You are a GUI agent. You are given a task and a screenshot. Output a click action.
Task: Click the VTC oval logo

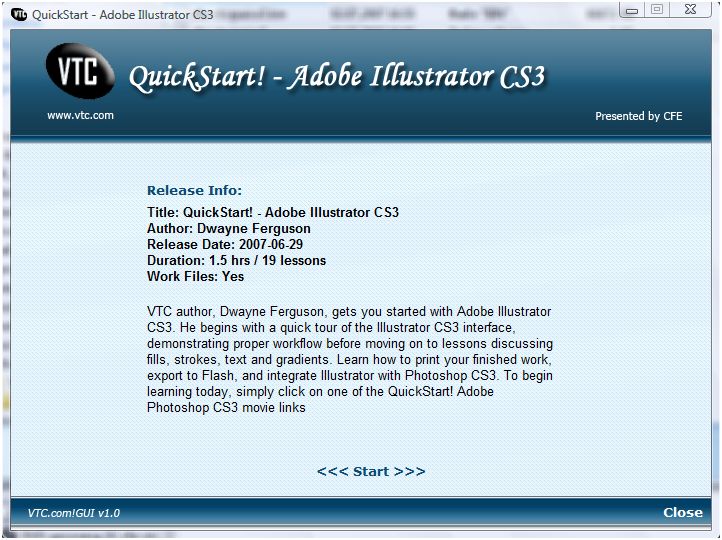pos(80,70)
